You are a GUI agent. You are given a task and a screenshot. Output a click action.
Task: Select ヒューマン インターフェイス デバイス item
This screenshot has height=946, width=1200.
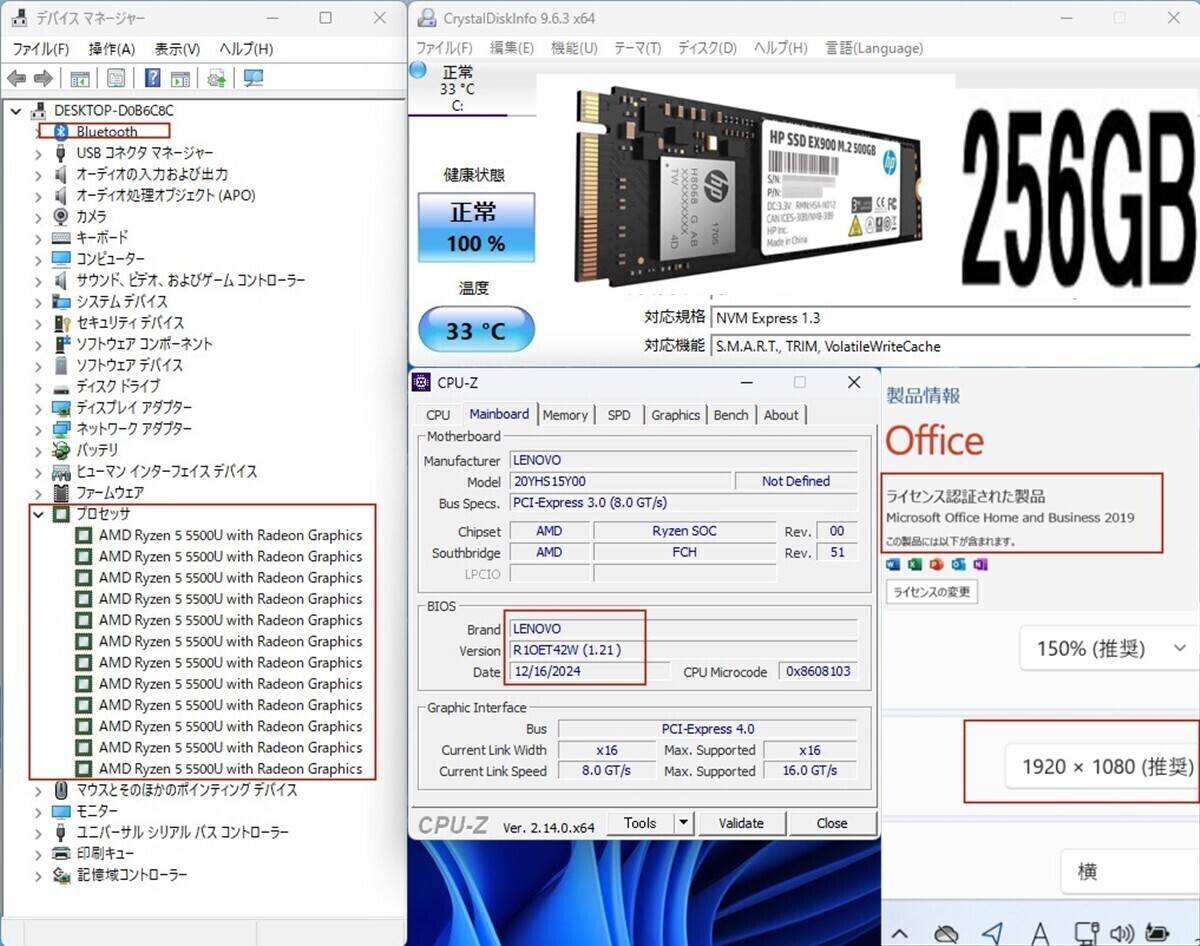167,471
